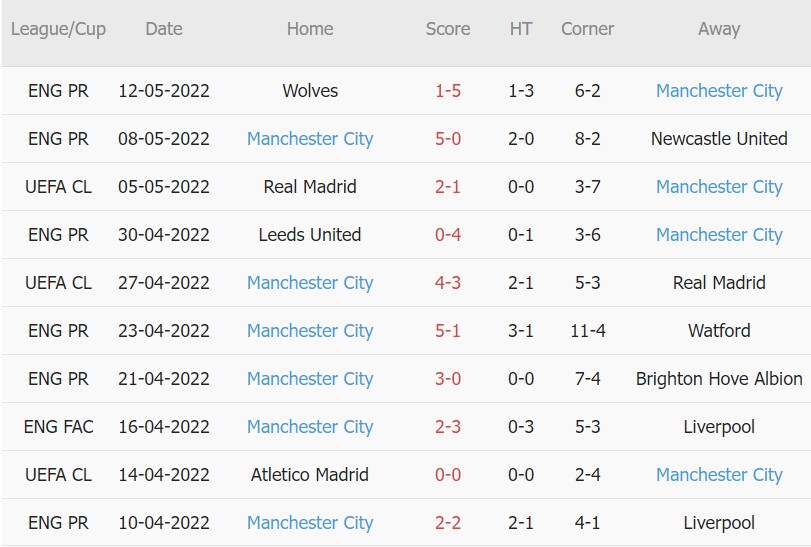
Task: Open the Leeds United team link
Action: tap(310, 235)
